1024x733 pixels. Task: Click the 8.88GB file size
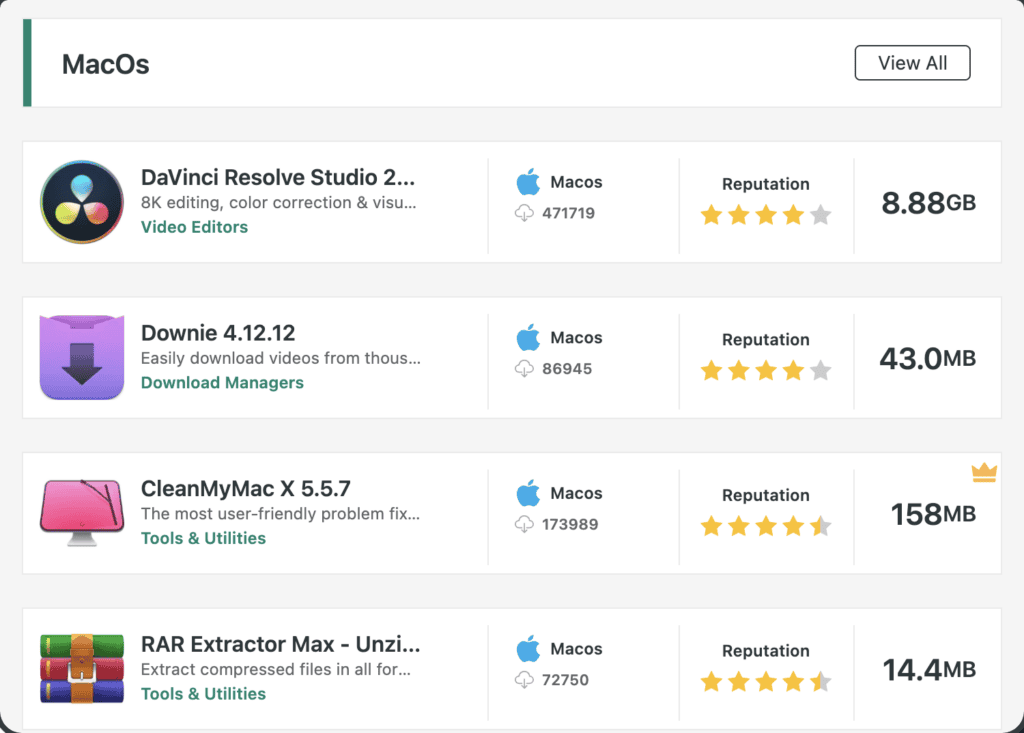pyautogui.click(x=928, y=203)
